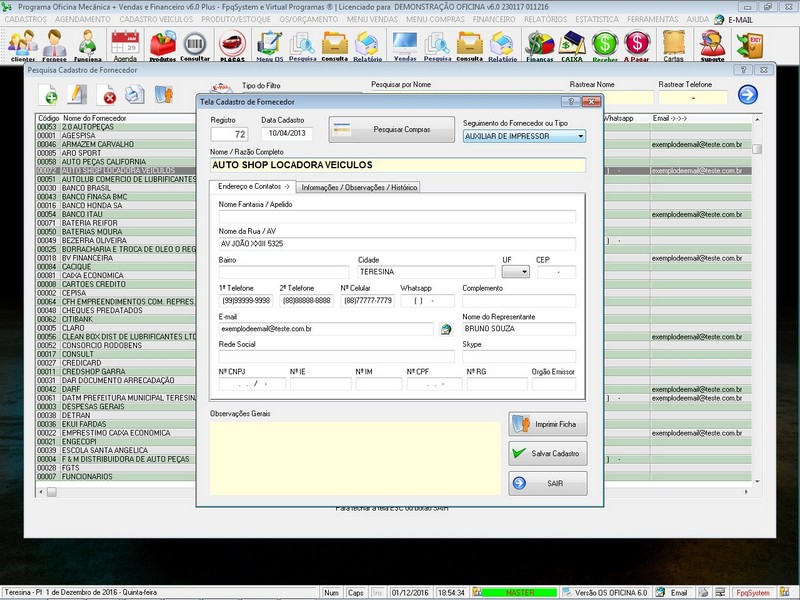800x600 pixels.
Task: Open the FINANCEIRO menu
Action: 495,19
